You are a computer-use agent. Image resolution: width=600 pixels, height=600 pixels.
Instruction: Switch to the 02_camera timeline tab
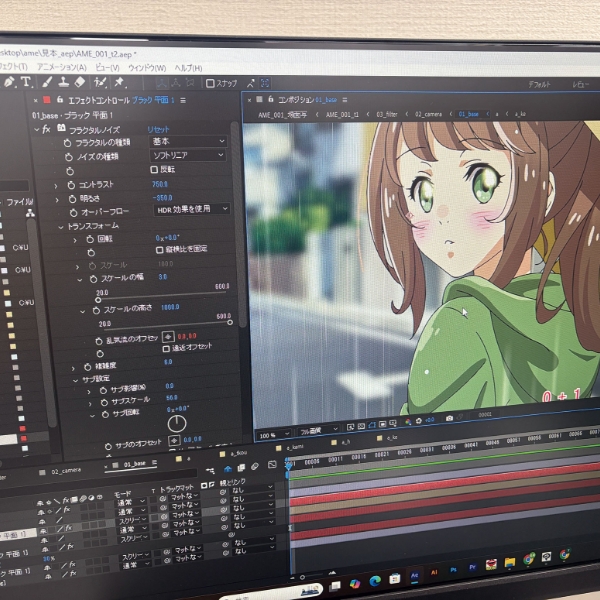pyautogui.click(x=66, y=471)
